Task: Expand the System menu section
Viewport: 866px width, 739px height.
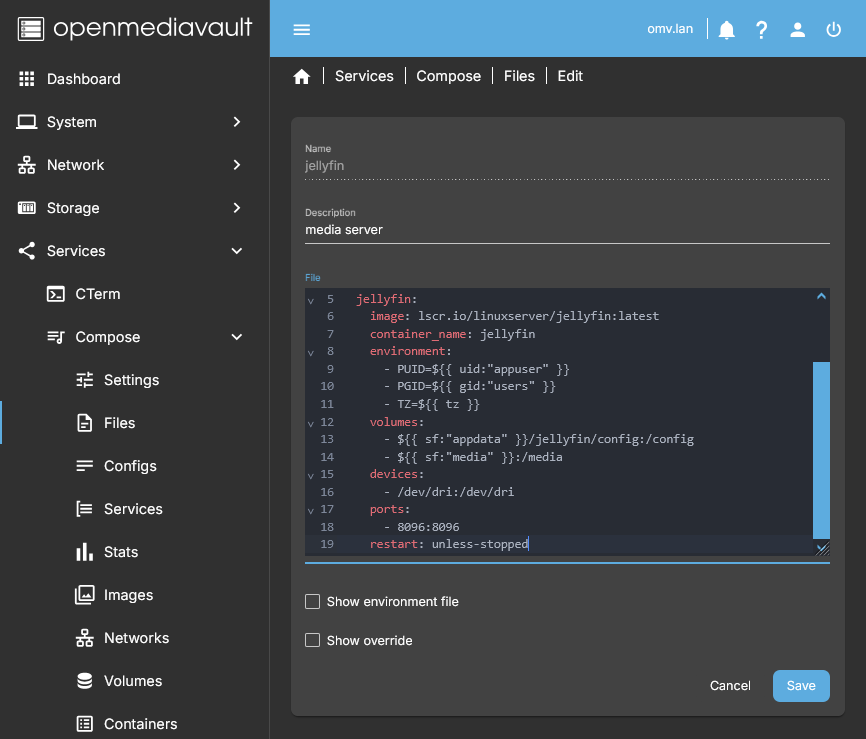Action: click(236, 122)
